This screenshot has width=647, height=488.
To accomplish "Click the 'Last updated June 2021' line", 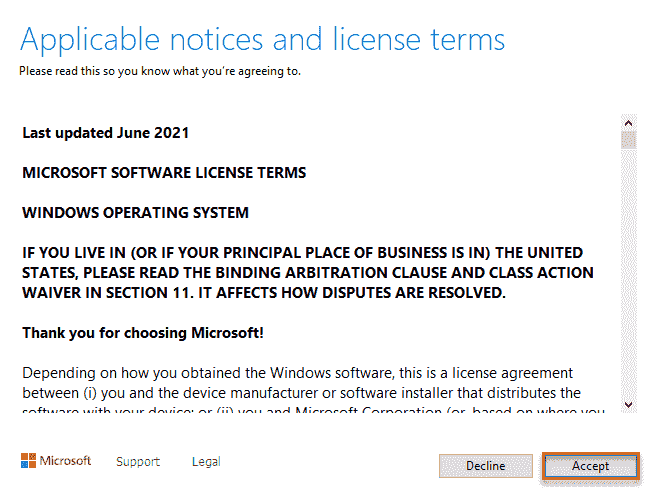I will point(106,132).
